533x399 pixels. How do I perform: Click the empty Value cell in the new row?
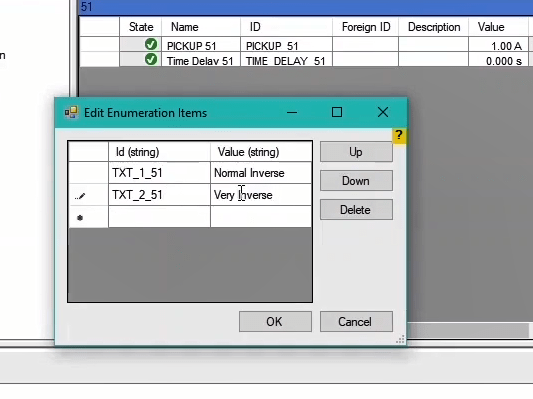click(261, 217)
